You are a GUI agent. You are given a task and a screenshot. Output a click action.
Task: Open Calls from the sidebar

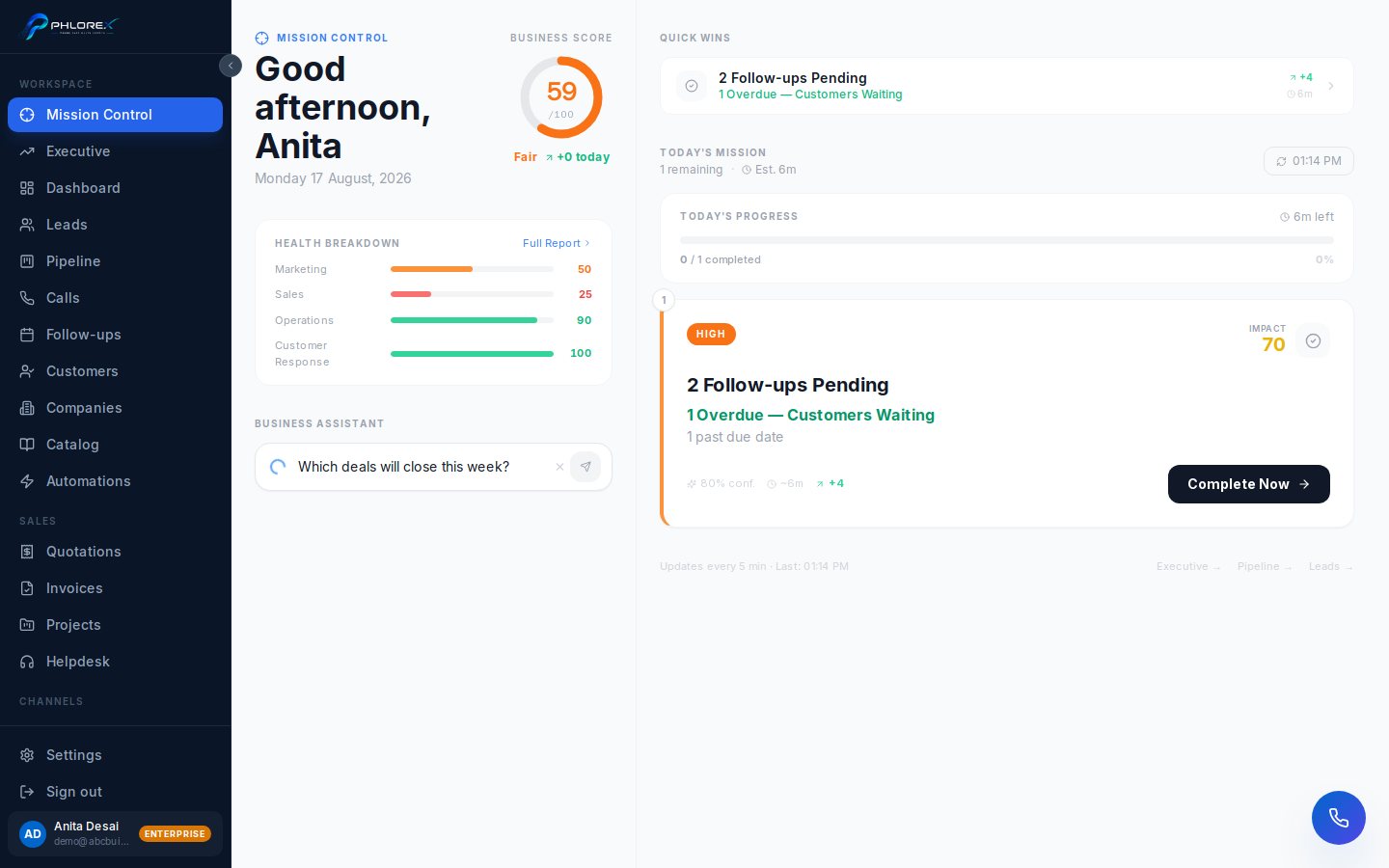115,298
